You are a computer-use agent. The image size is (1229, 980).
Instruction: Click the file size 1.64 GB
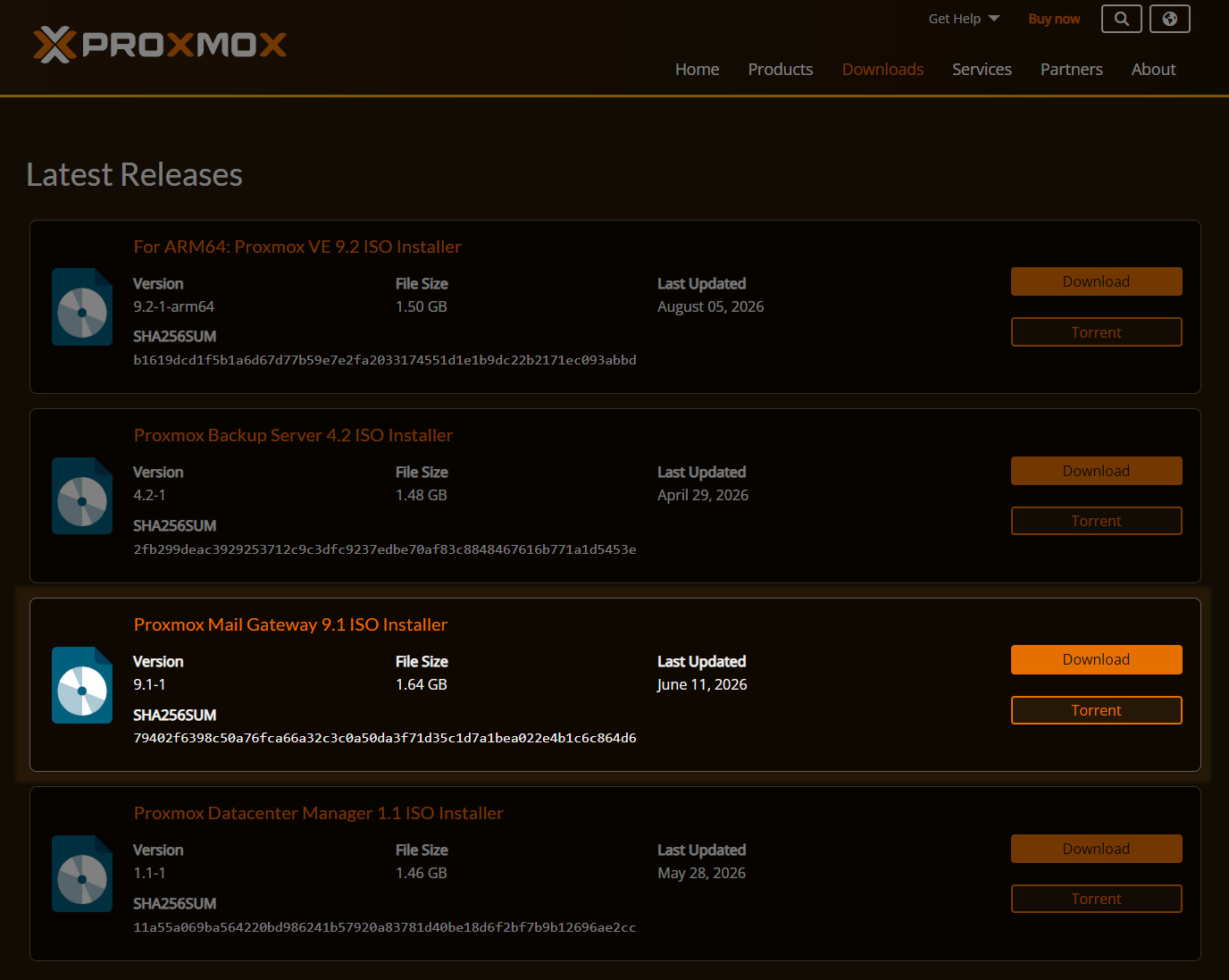pyautogui.click(x=422, y=684)
